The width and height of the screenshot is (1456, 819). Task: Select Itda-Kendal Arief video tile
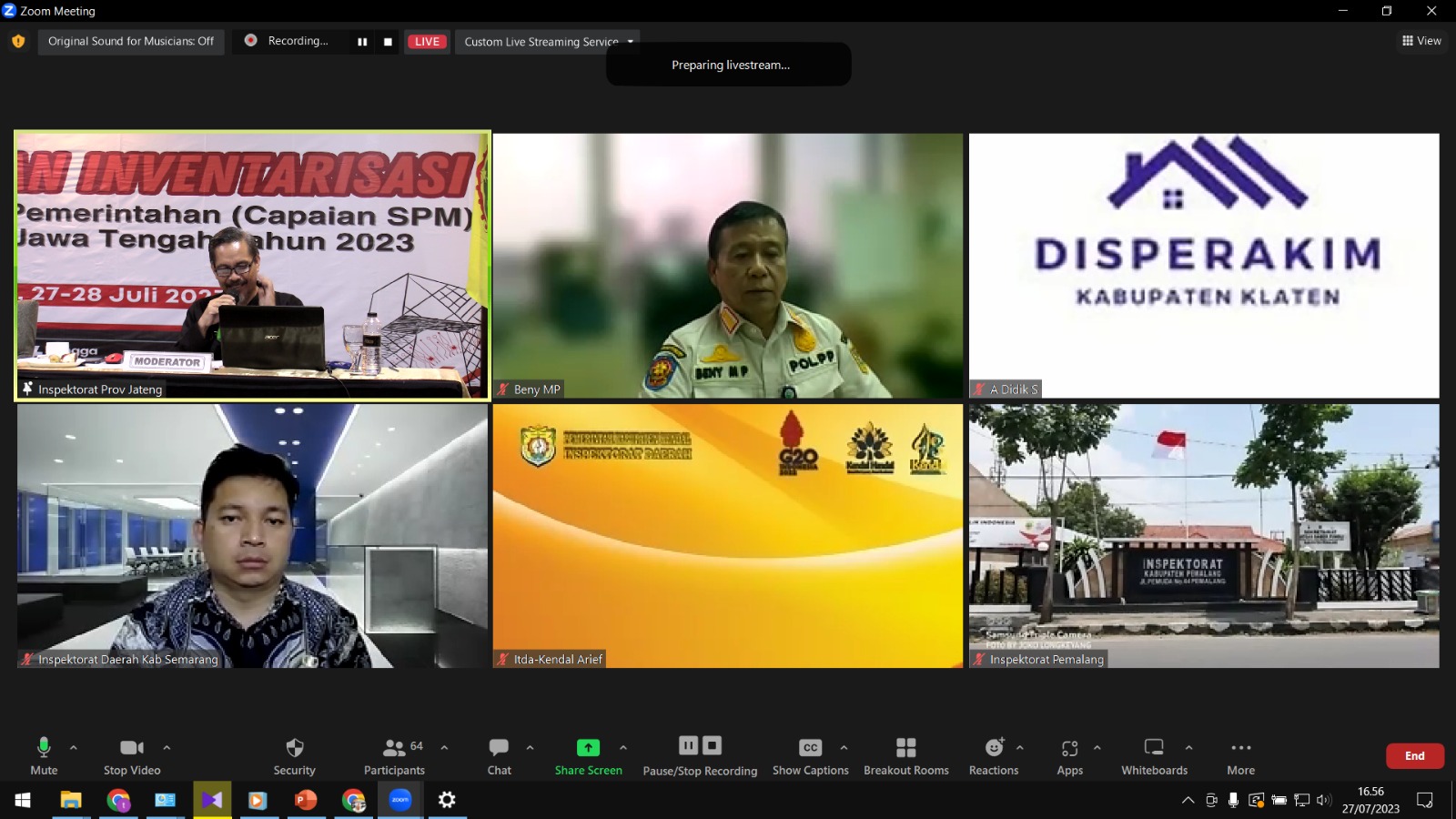click(728, 536)
